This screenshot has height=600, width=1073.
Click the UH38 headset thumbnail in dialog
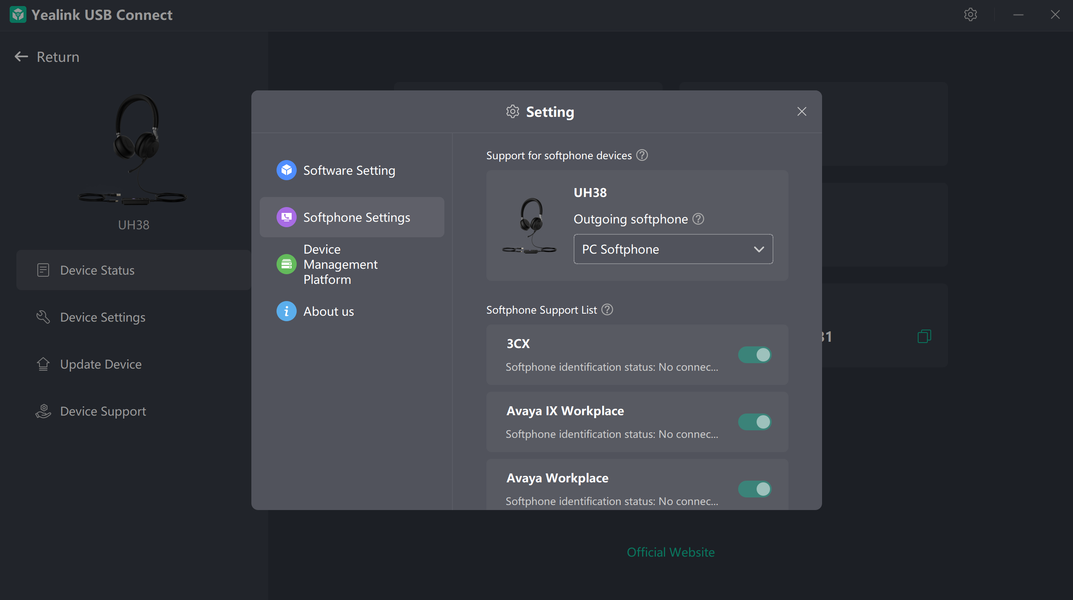pos(529,227)
